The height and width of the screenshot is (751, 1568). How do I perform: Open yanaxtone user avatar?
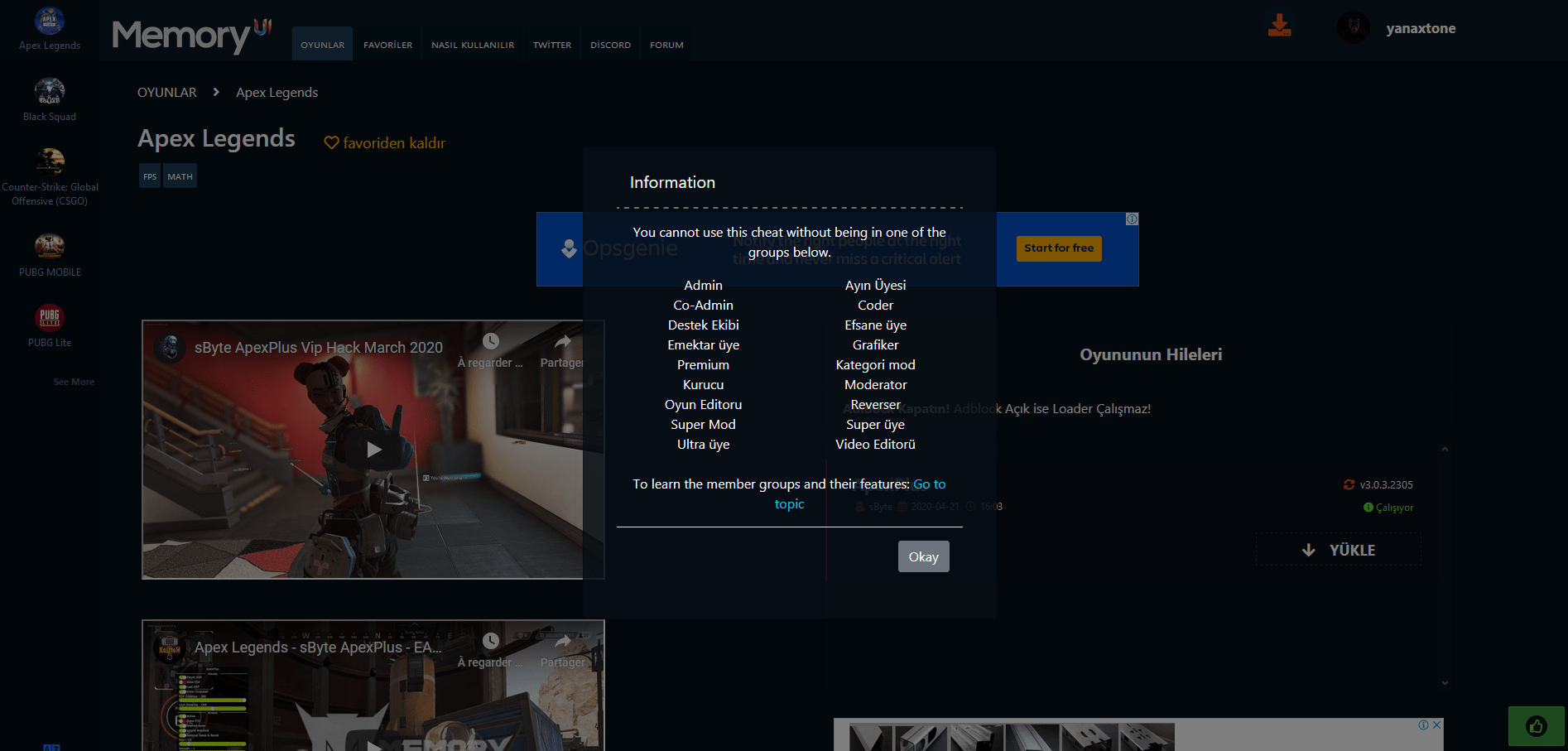pyautogui.click(x=1354, y=27)
